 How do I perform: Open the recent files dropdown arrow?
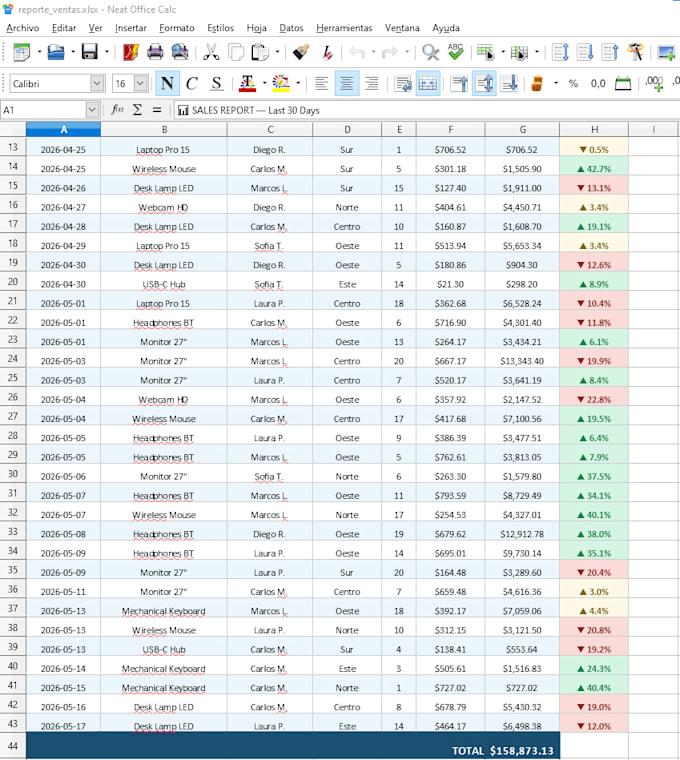(73, 52)
